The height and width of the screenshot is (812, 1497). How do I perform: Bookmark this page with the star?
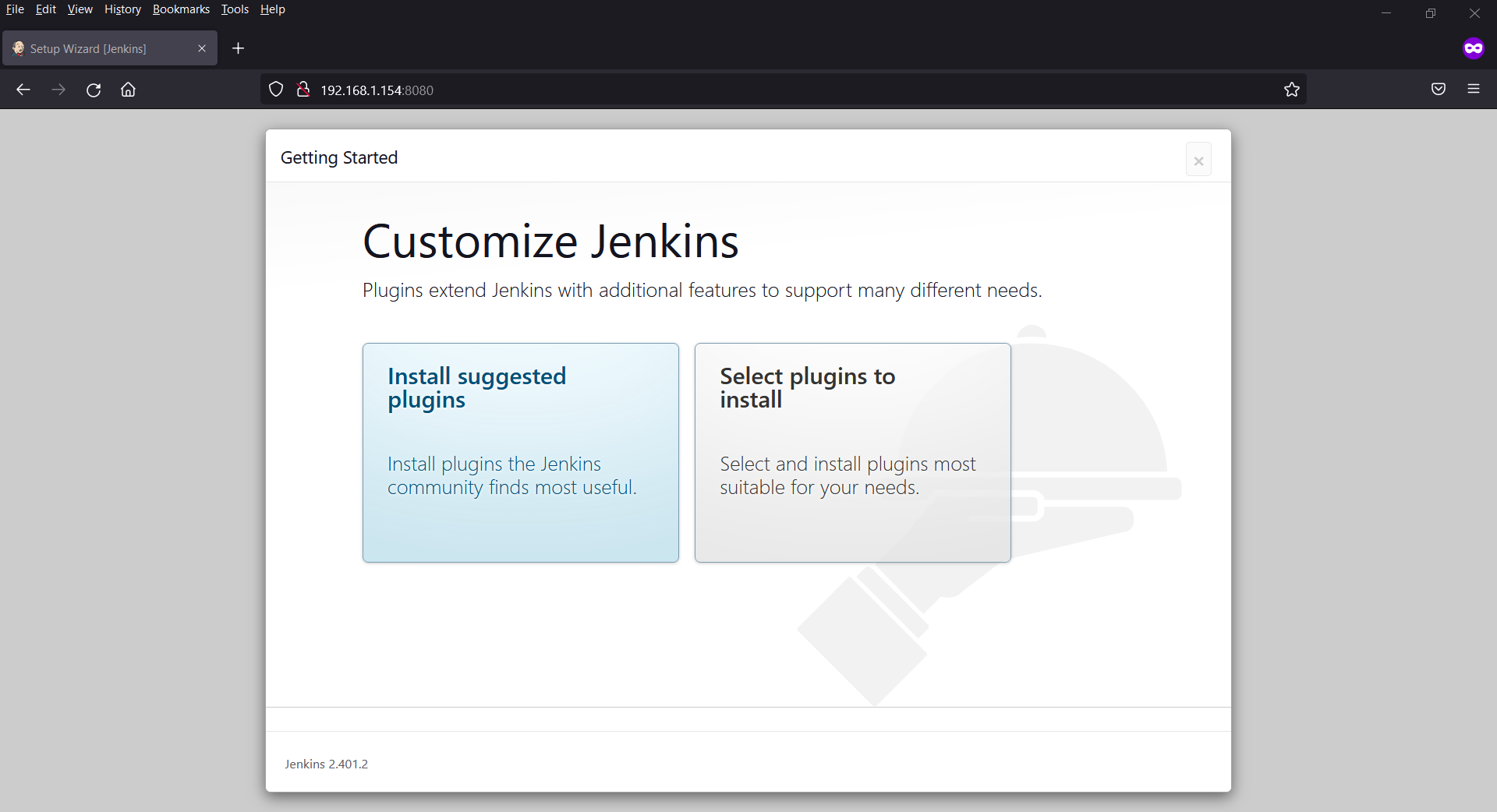(1292, 90)
